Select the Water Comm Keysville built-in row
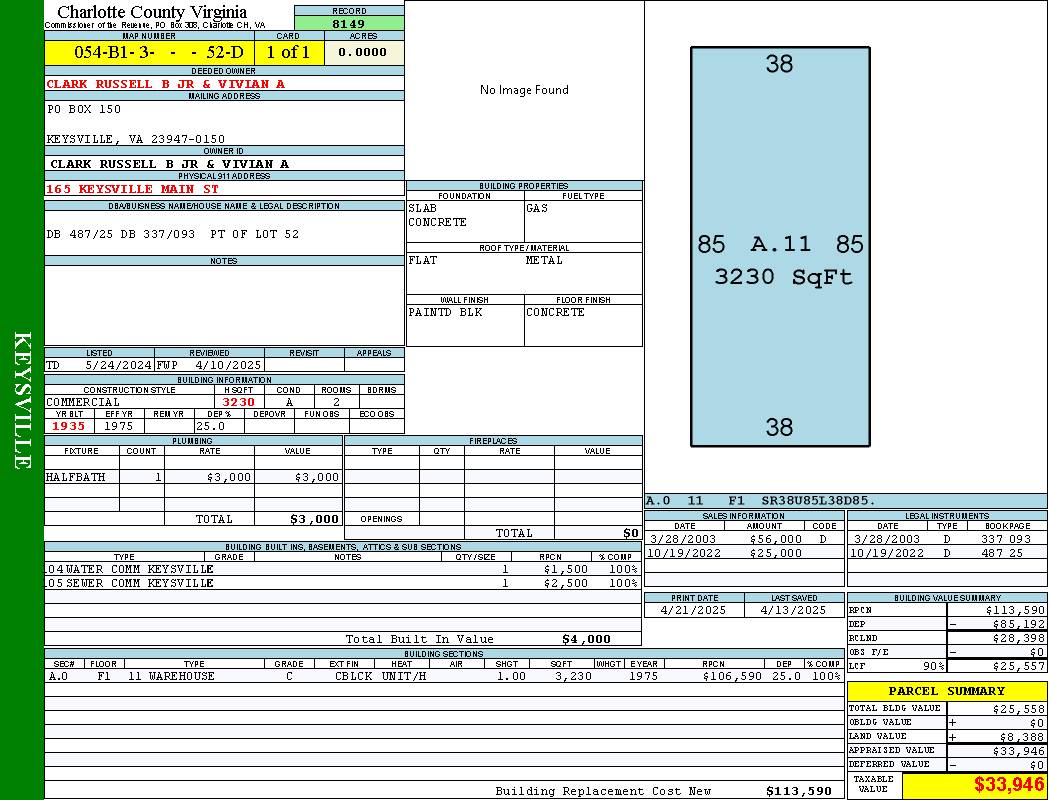 pyautogui.click(x=342, y=569)
